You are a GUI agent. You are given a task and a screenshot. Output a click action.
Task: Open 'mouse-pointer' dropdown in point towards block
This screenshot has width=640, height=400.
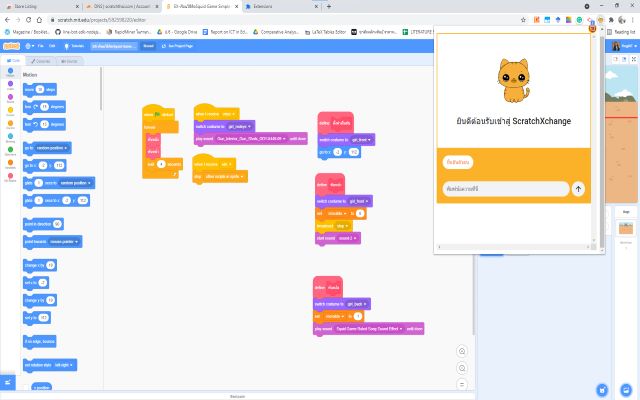pyautogui.click(x=63, y=242)
